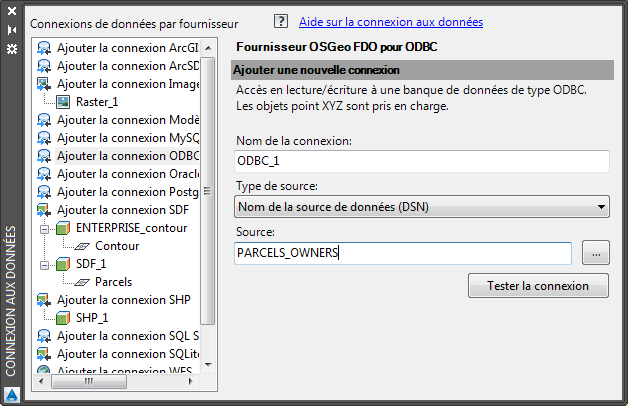Click the palette properties gear icon

pyautogui.click(x=12, y=48)
